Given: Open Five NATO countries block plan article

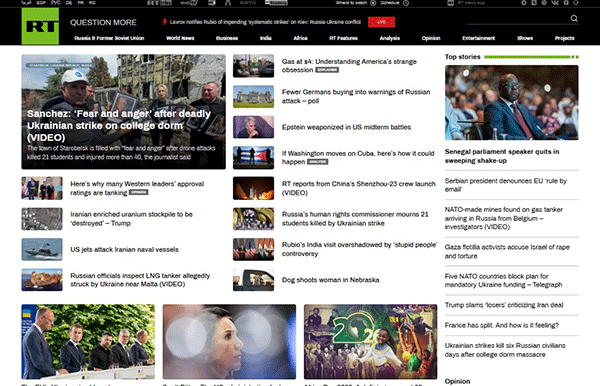Looking at the screenshot, I should [503, 280].
